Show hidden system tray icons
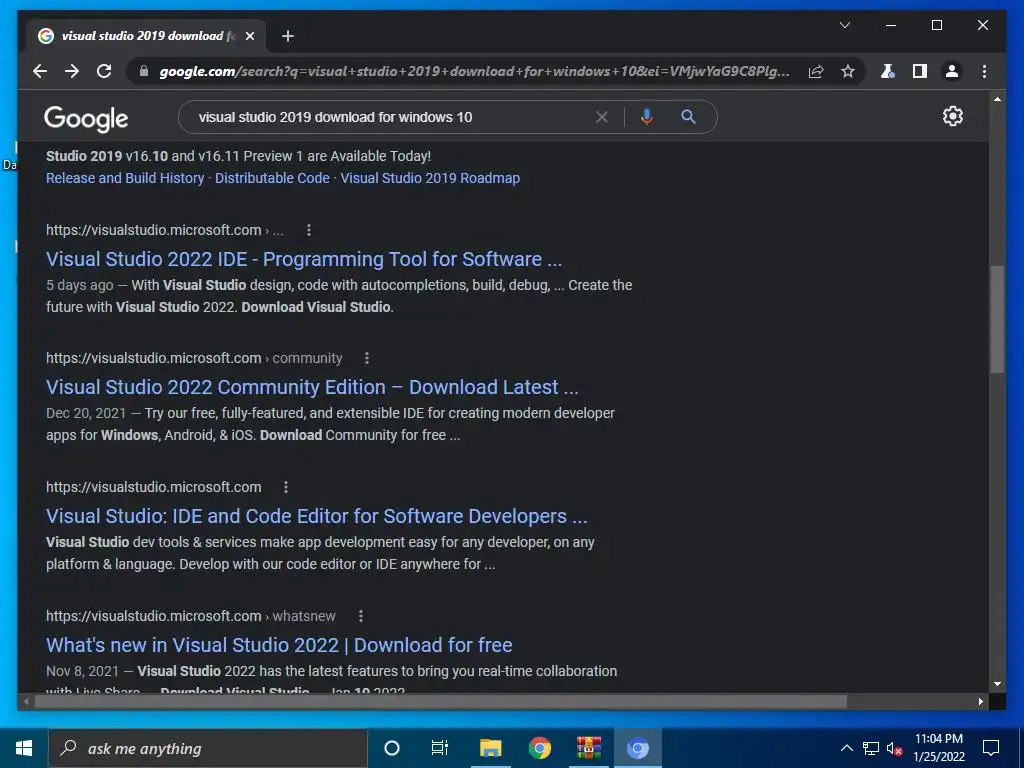This screenshot has width=1024, height=768. point(846,748)
